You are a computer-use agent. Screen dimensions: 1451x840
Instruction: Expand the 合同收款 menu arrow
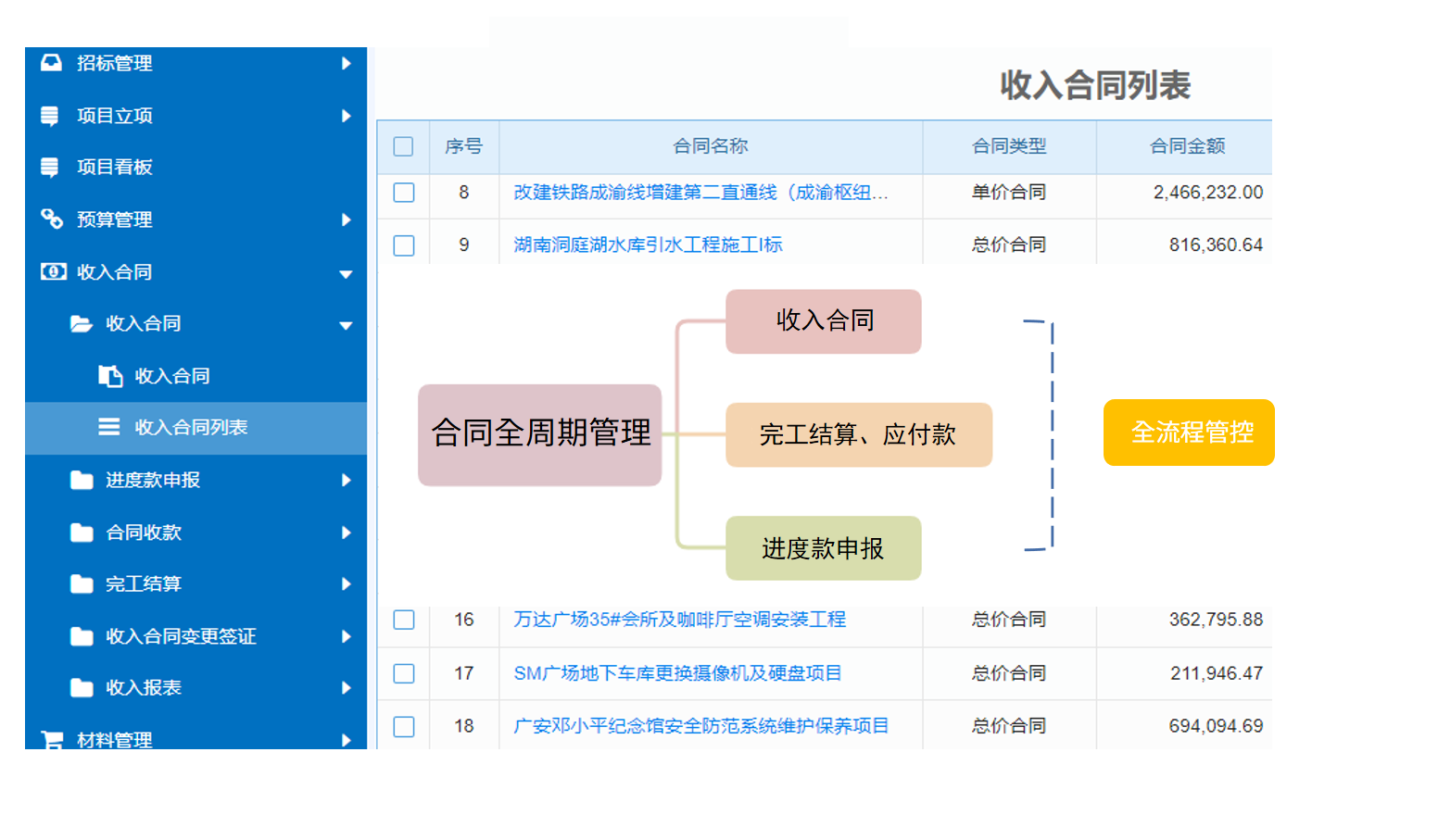point(346,533)
